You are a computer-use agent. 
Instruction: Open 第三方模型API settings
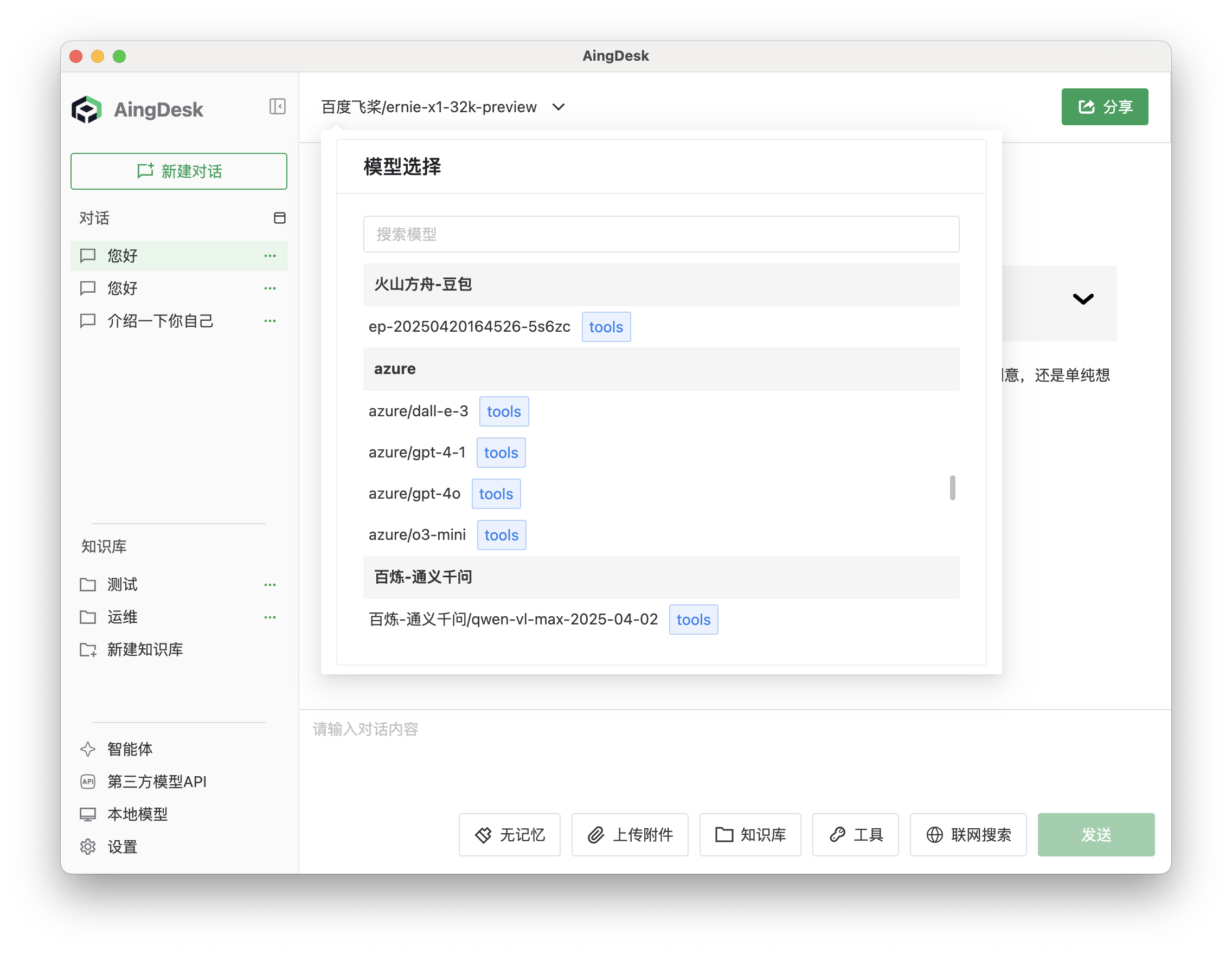(156, 782)
